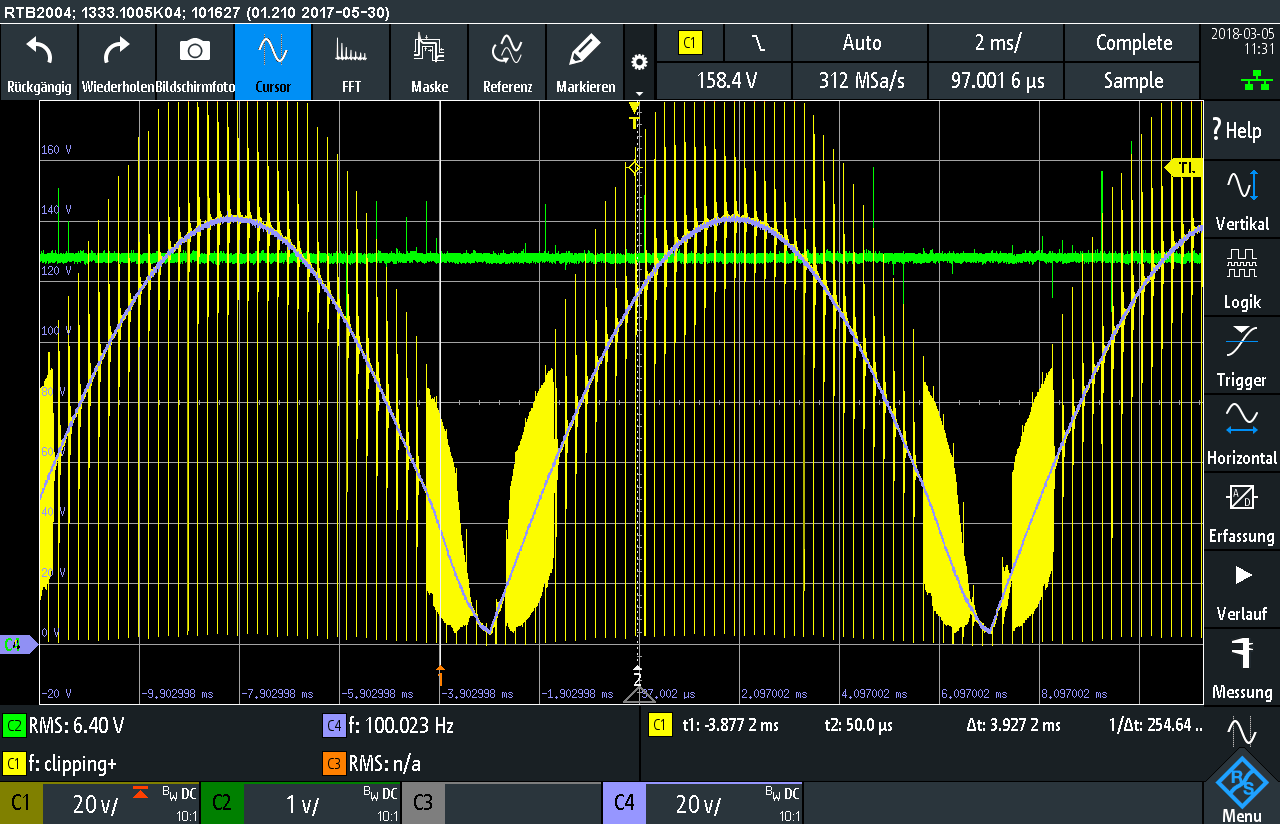Click the C4 ground level marker
This screenshot has height=824, width=1280.
(x=18, y=645)
